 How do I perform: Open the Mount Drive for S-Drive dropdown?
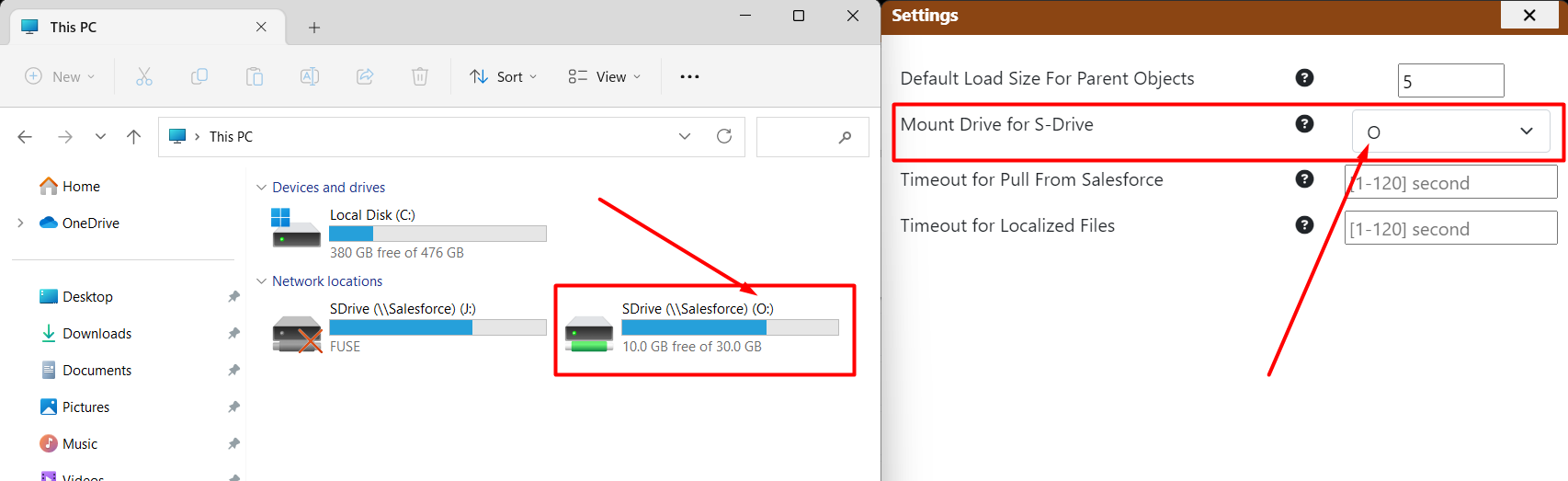coord(1450,132)
